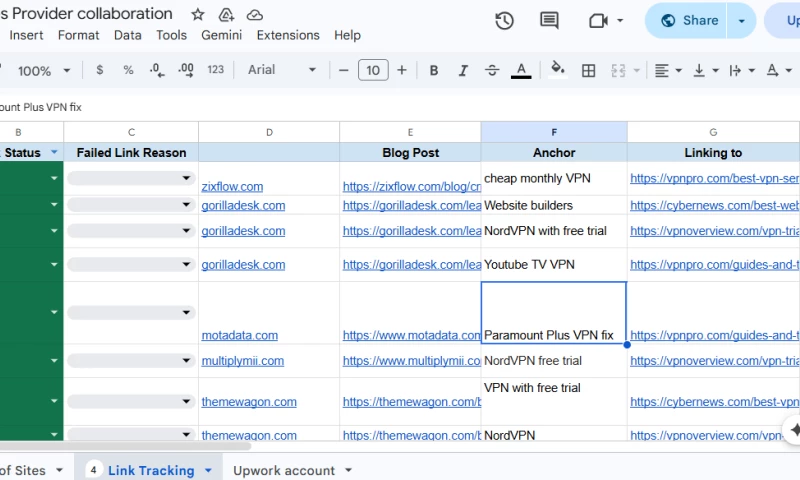Open Status column filter icon
The image size is (800, 480).
(x=54, y=152)
